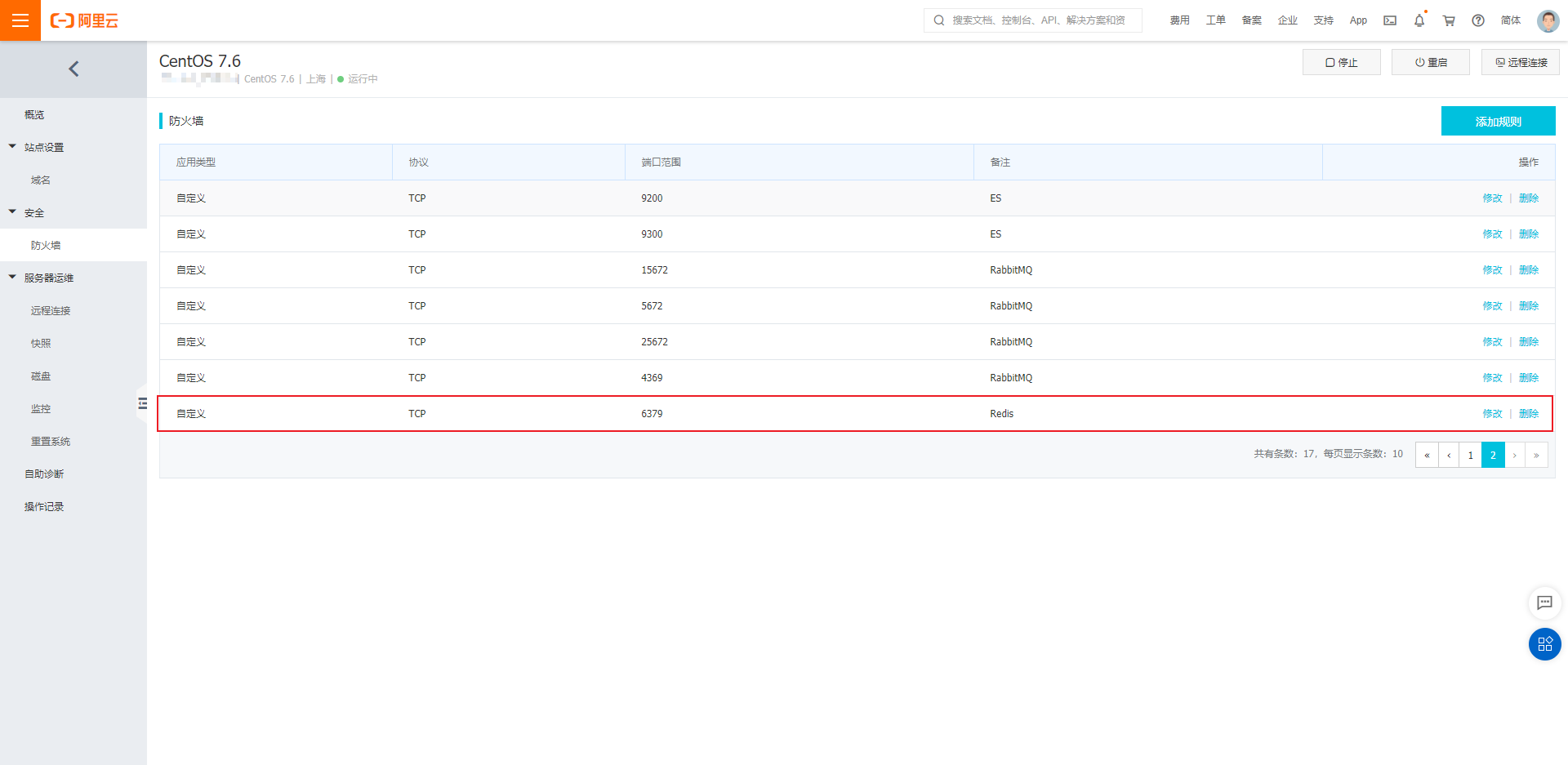Click the 添加规则 button

(1498, 120)
